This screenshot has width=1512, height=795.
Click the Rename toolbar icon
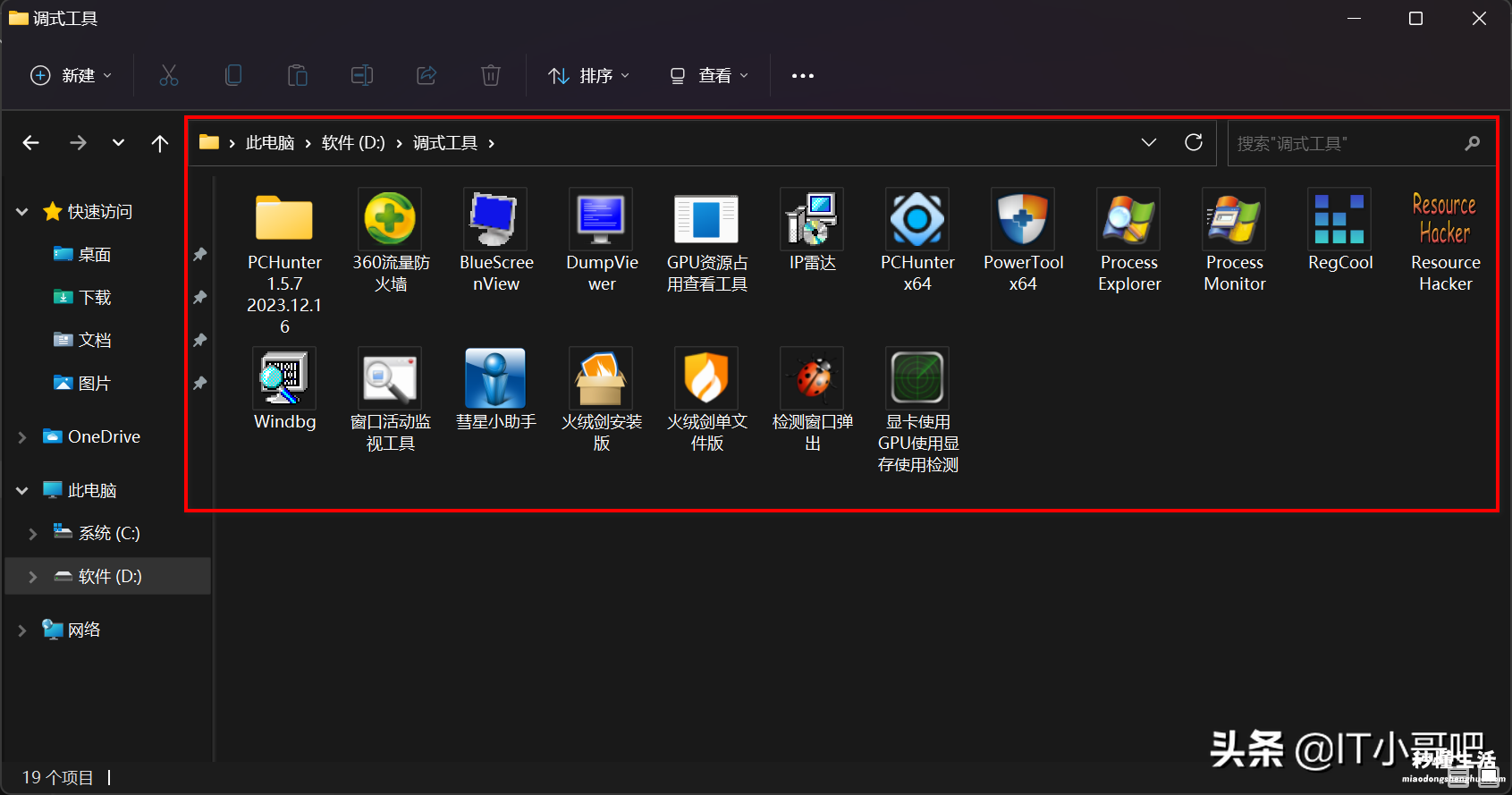(x=362, y=76)
